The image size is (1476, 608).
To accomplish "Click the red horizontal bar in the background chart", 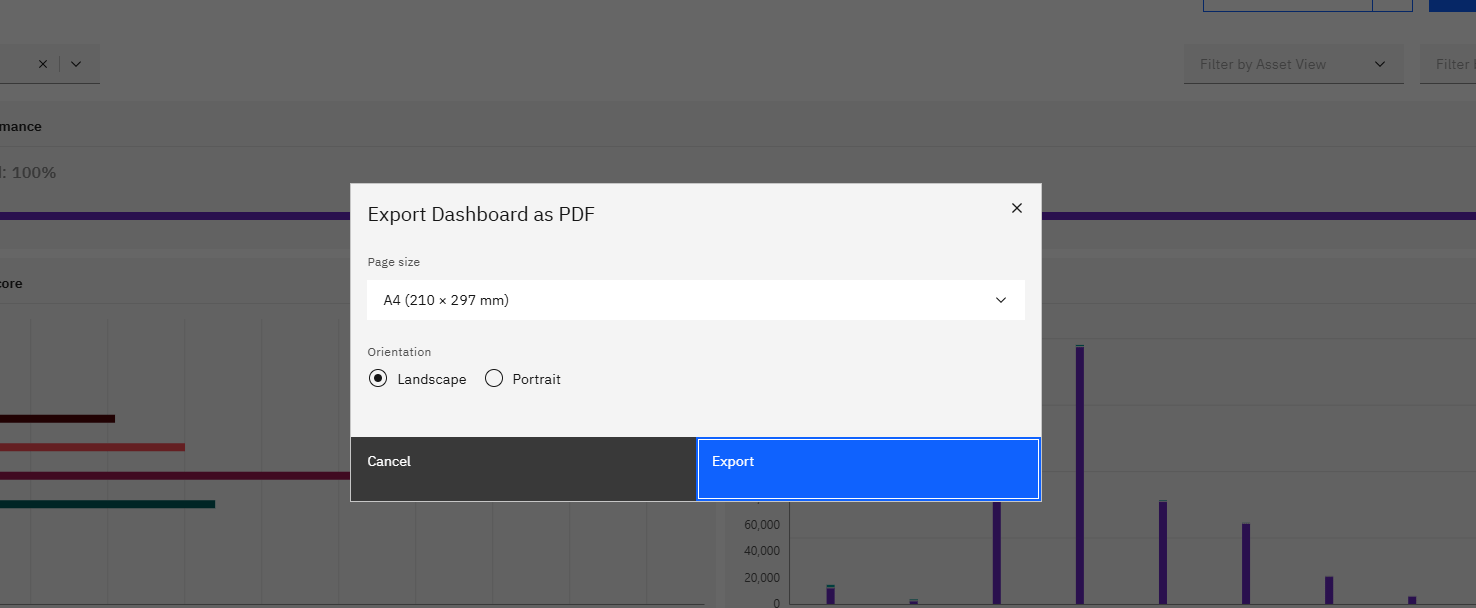I will (92, 447).
